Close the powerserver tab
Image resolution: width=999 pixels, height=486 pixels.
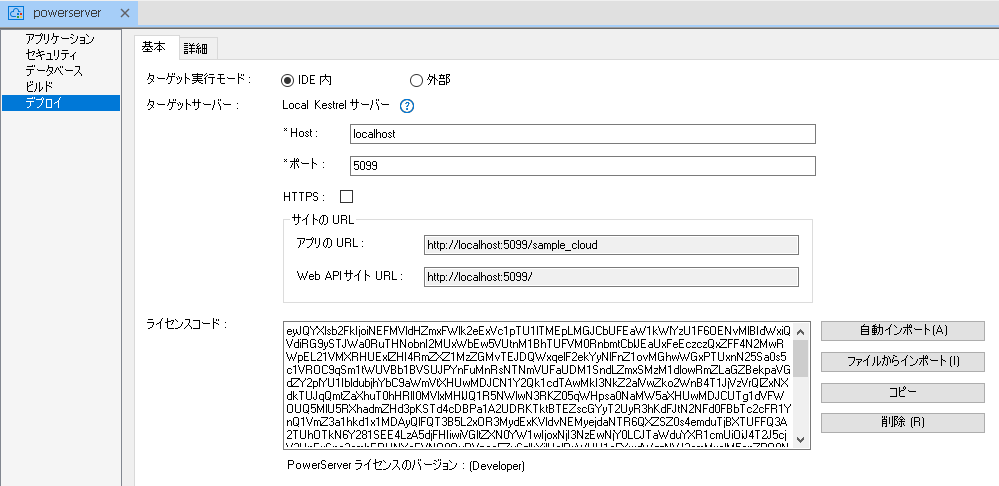[124, 13]
